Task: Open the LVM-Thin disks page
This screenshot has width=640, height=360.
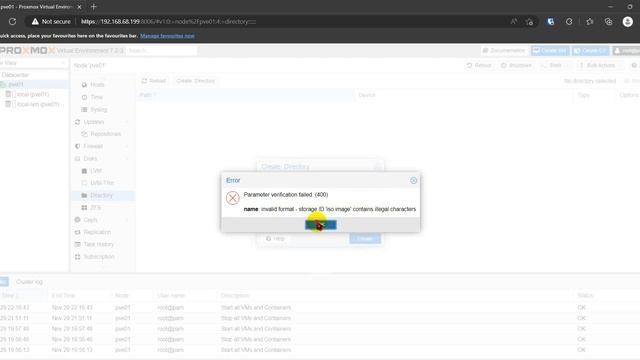Action: pos(102,183)
